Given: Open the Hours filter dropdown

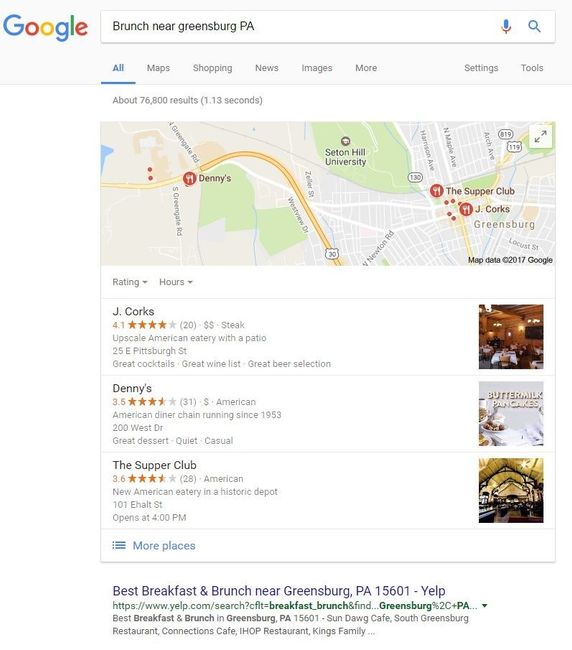Looking at the screenshot, I should [x=176, y=282].
